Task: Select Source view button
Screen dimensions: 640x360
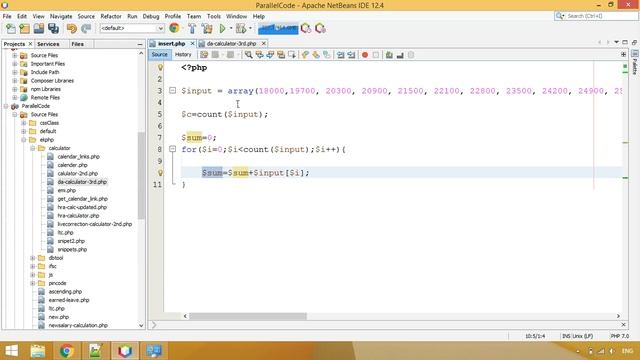Action: coord(160,55)
